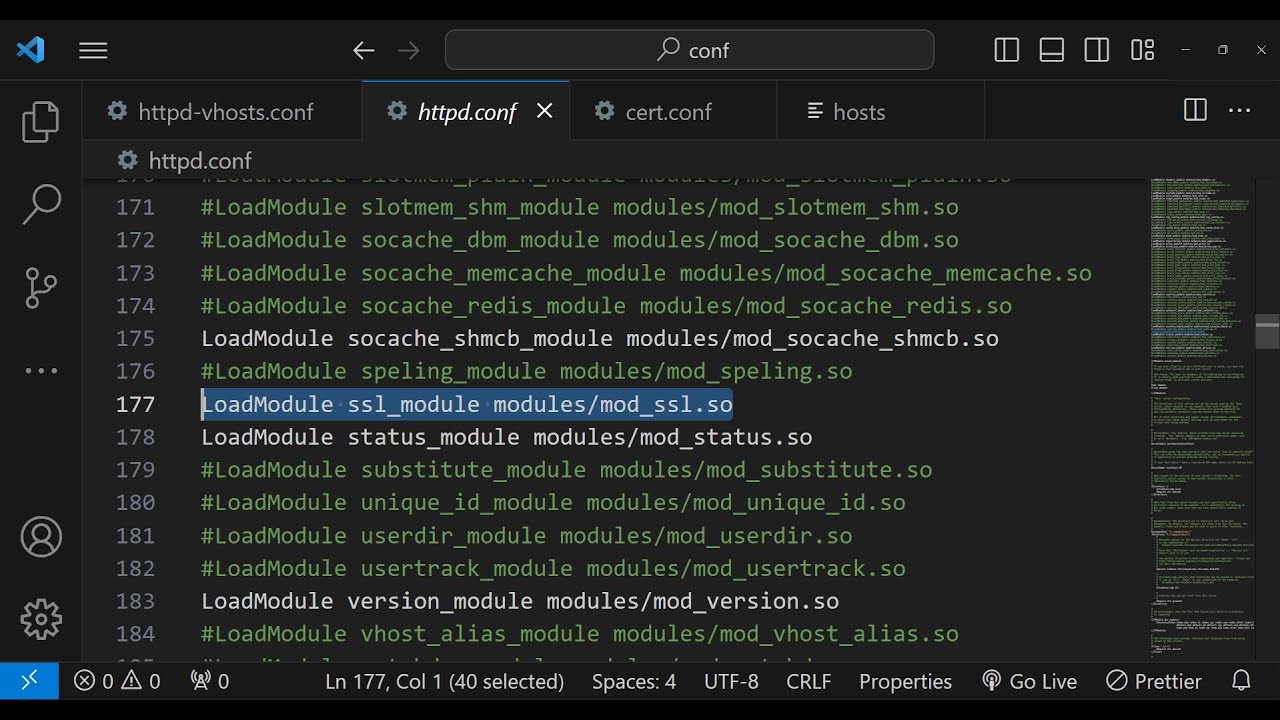Switch to the cert.conf tab
The image size is (1280, 720).
coord(667,112)
